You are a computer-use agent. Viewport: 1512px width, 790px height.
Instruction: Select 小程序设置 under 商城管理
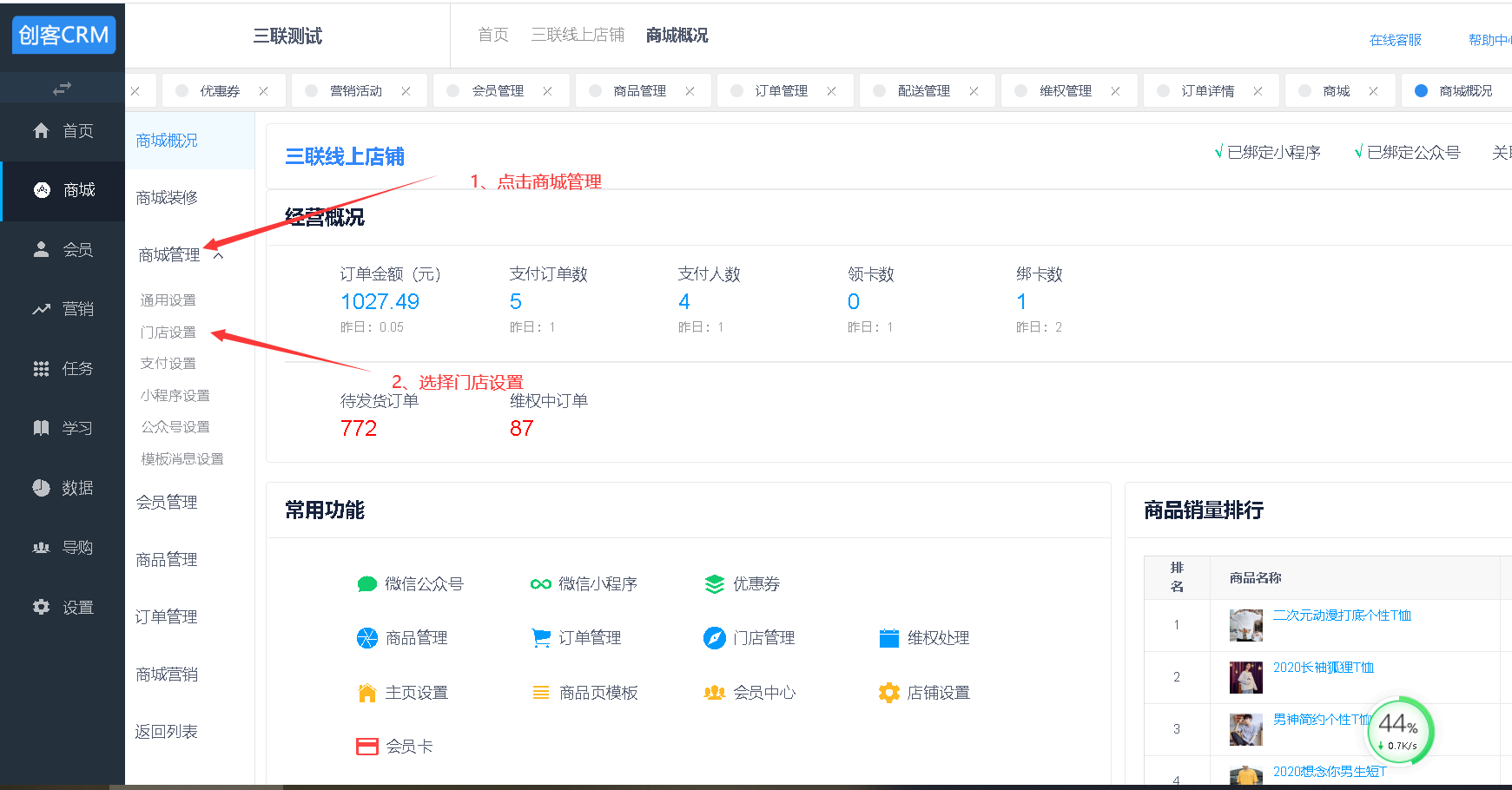click(x=175, y=396)
